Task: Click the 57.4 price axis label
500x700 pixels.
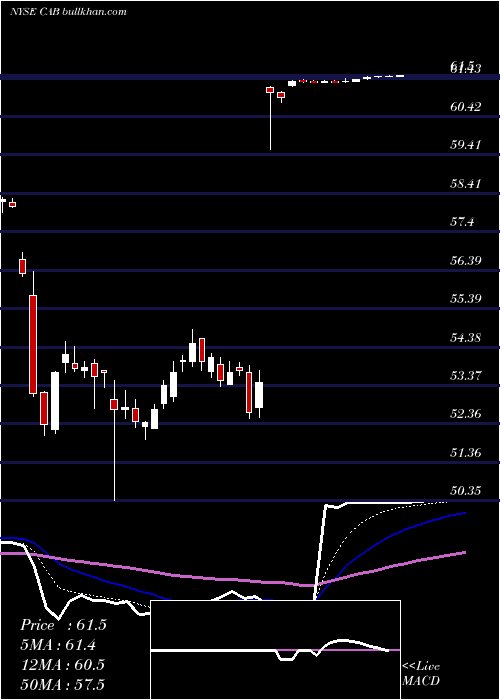Action: point(462,222)
